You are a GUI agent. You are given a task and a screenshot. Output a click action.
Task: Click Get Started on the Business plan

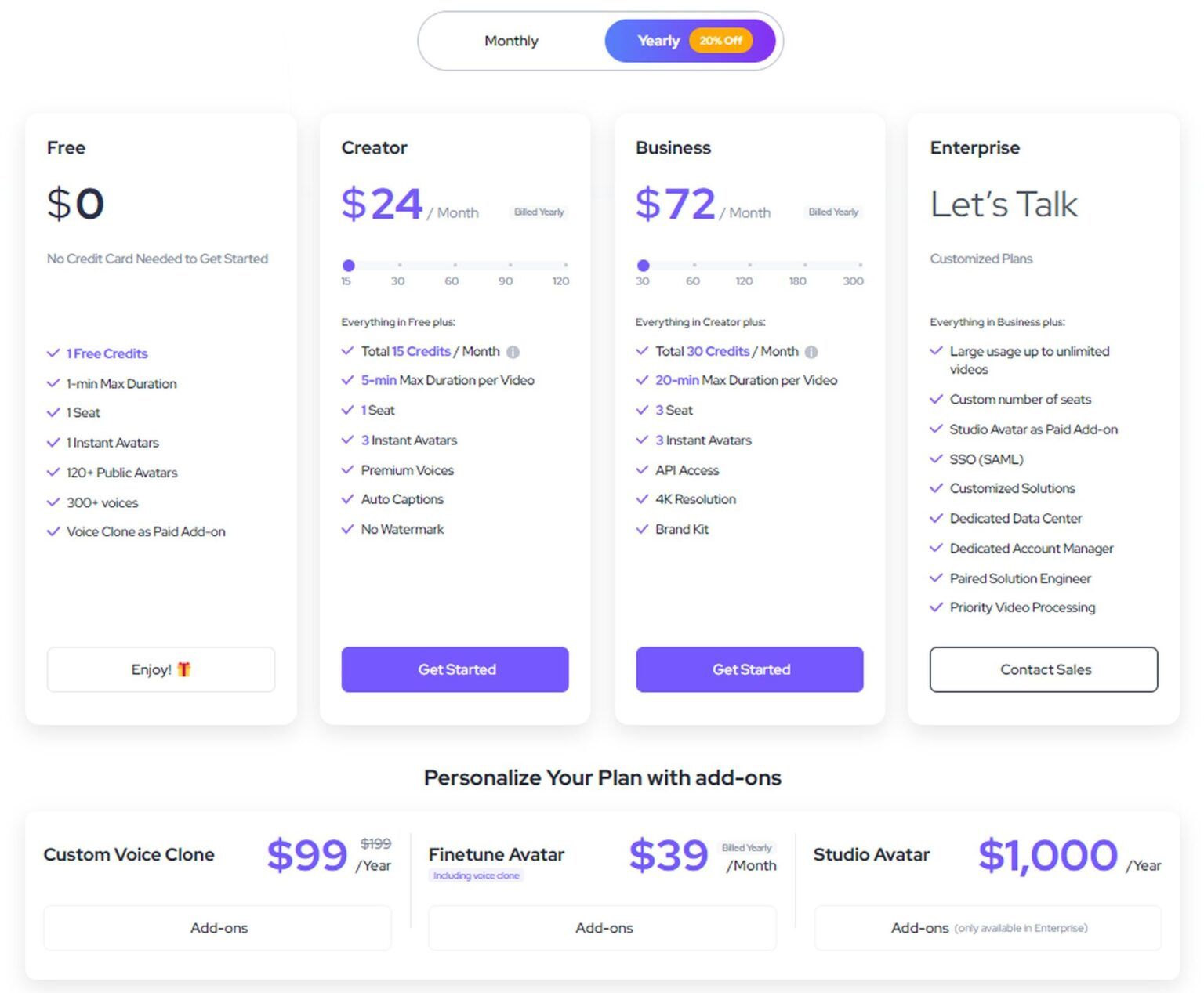click(x=749, y=669)
